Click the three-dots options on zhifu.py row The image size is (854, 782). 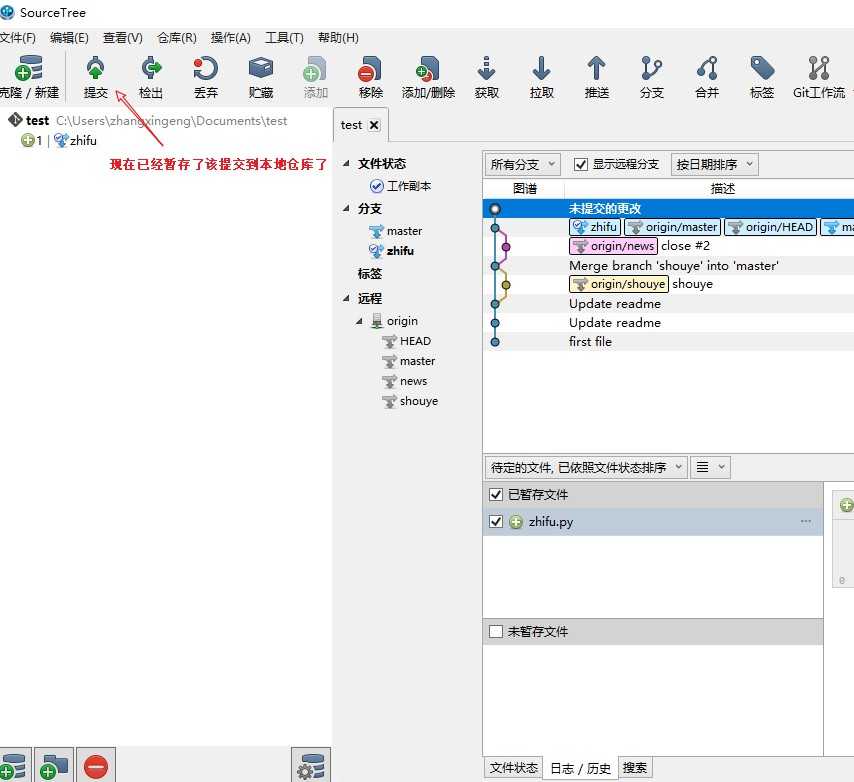tap(806, 521)
